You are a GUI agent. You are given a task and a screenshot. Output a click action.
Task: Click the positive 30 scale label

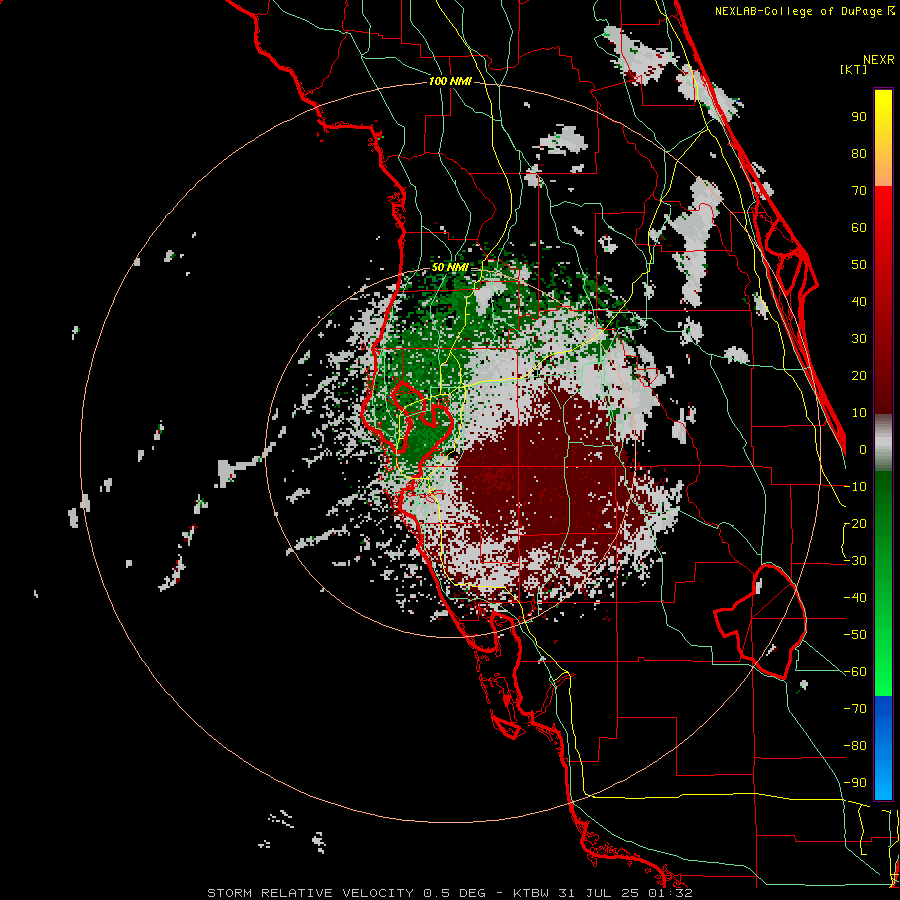pyautogui.click(x=859, y=339)
